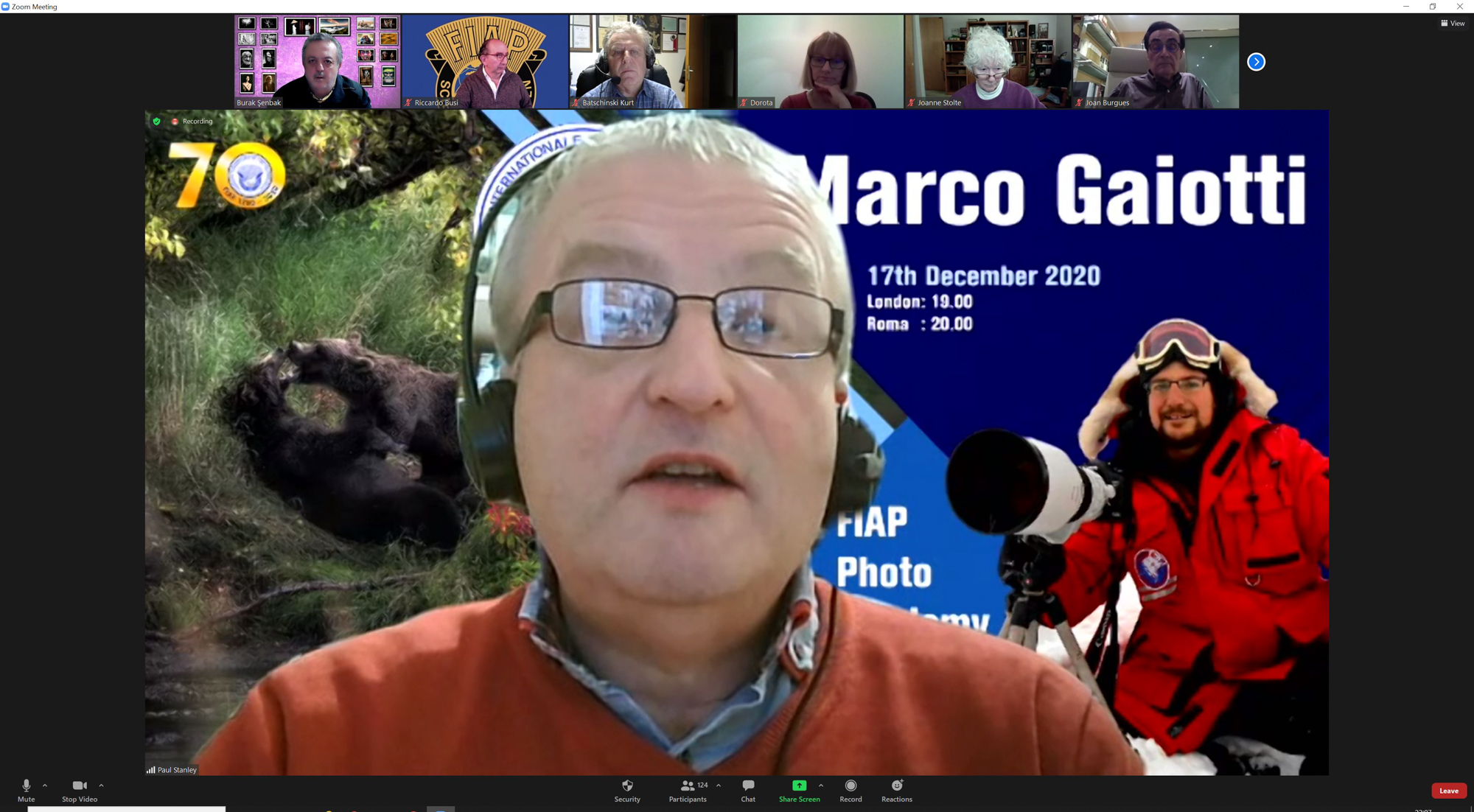Open audio options arrow next to Mute
Image resolution: width=1474 pixels, height=812 pixels.
[45, 785]
